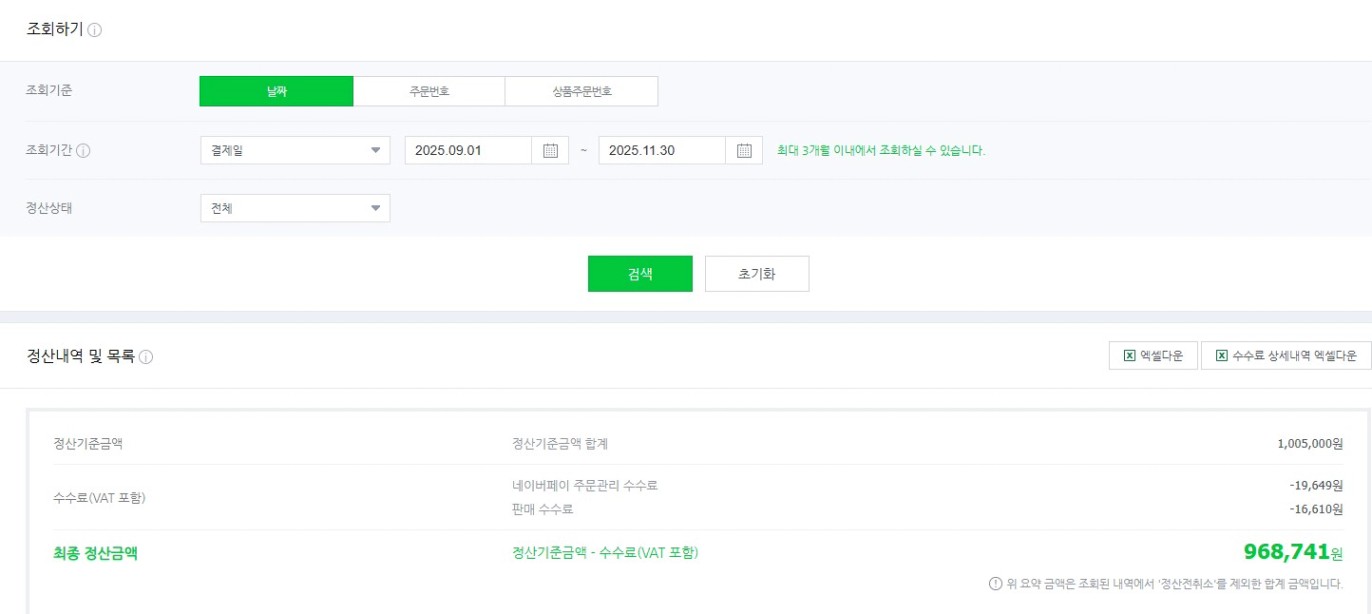Click the start date field showing 2025.09.01
1372x614 pixels.
(x=468, y=151)
